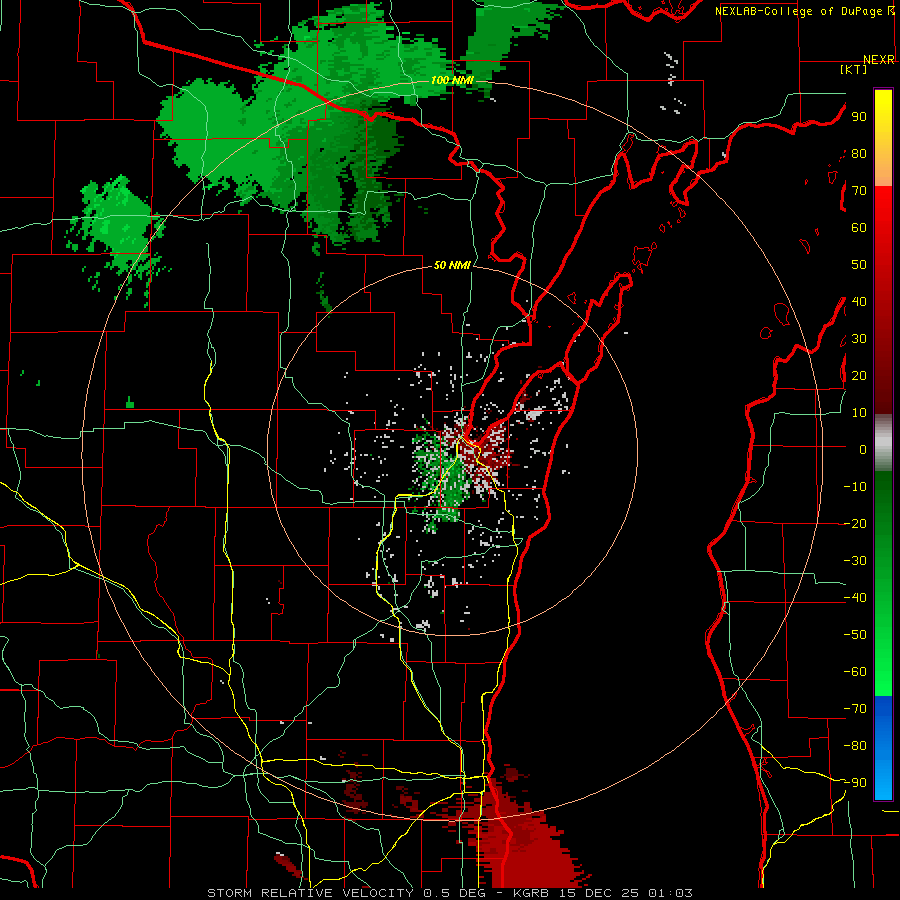Click the 50 scale value
This screenshot has height=900, width=900.
tap(859, 265)
